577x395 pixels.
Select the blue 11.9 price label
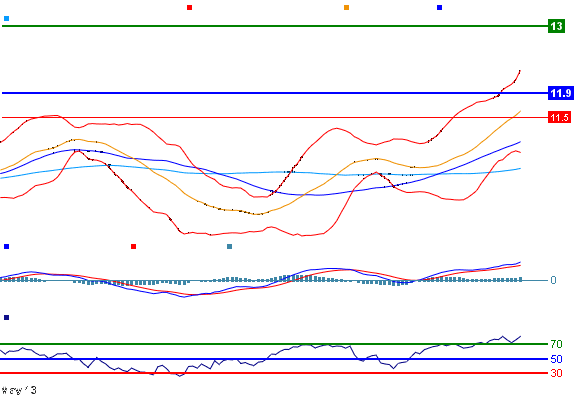point(561,93)
